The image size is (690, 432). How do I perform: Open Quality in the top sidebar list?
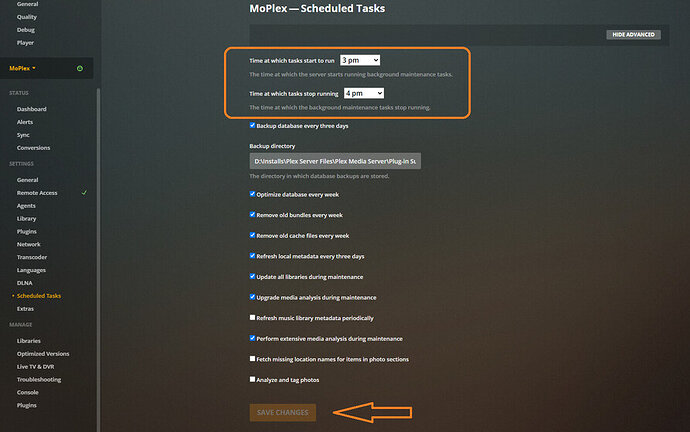coord(27,17)
